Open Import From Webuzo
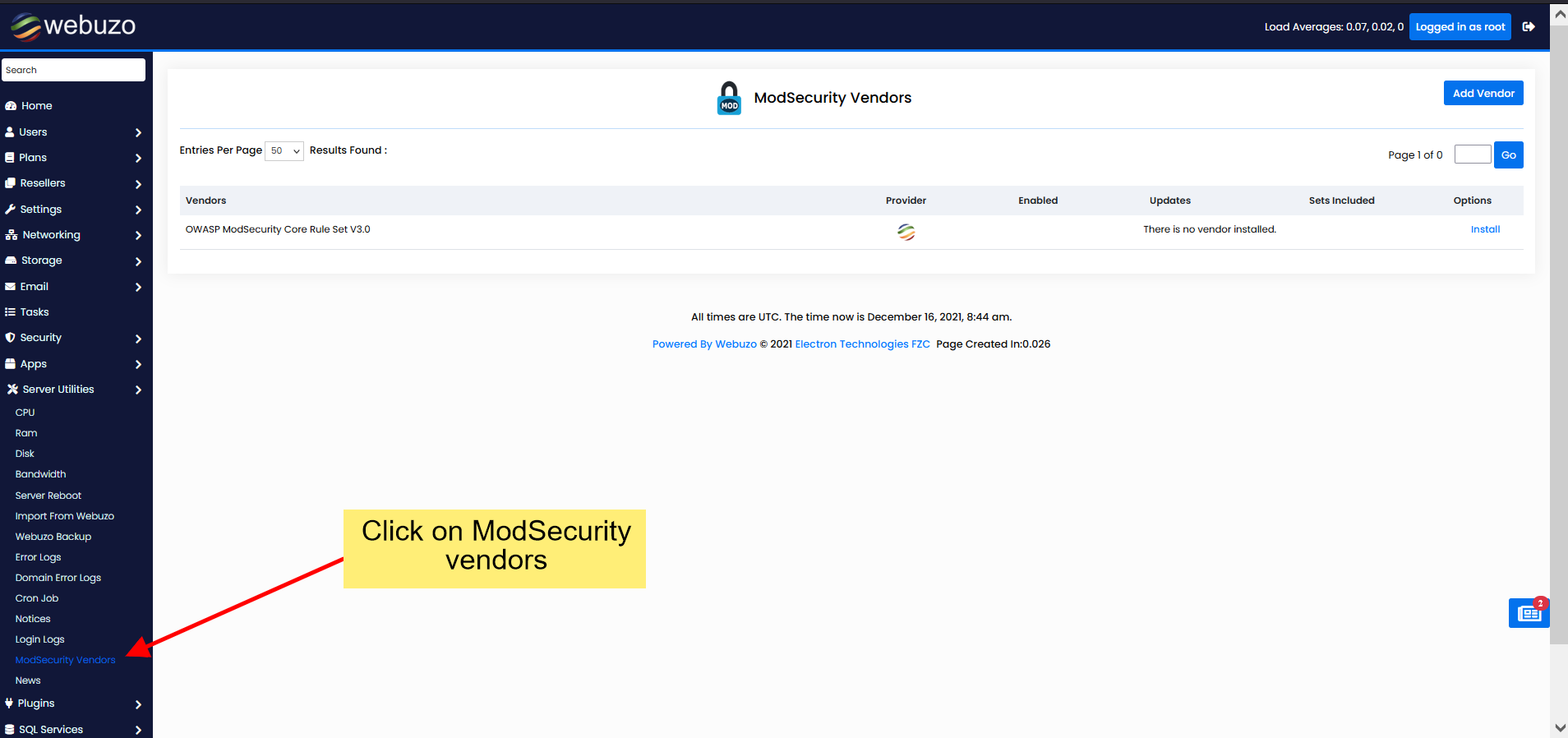Image resolution: width=1568 pixels, height=738 pixels. (x=64, y=516)
